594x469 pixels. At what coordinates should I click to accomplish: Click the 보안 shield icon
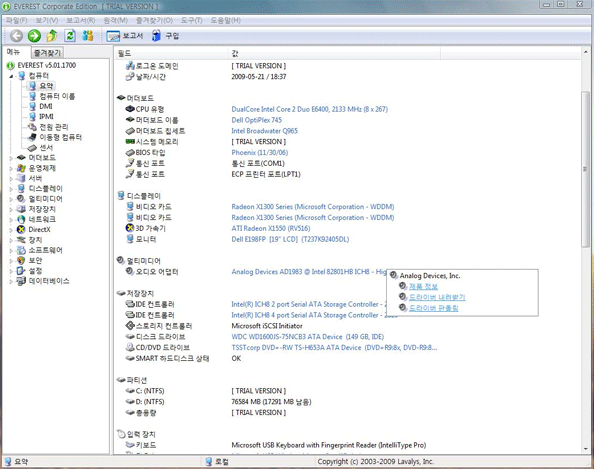tap(21, 260)
